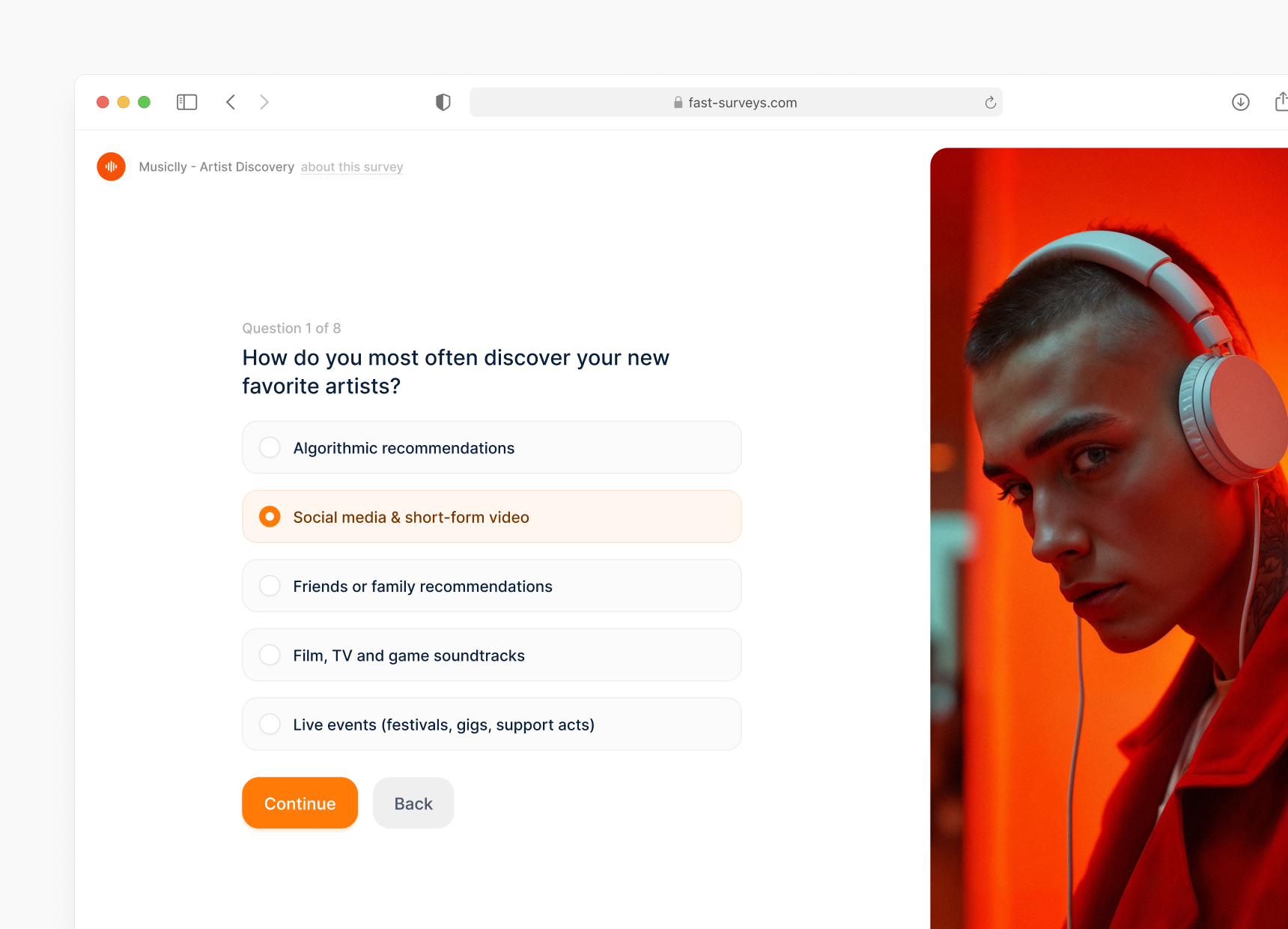Select Algorithmic recommendations radio option
Image resolution: width=1288 pixels, height=929 pixels.
tap(492, 447)
